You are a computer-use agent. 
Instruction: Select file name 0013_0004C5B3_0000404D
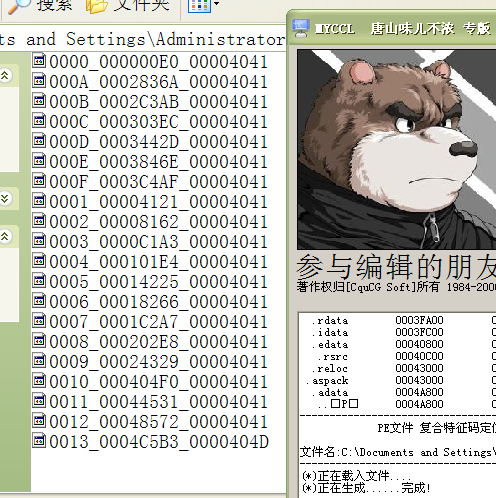tap(159, 442)
